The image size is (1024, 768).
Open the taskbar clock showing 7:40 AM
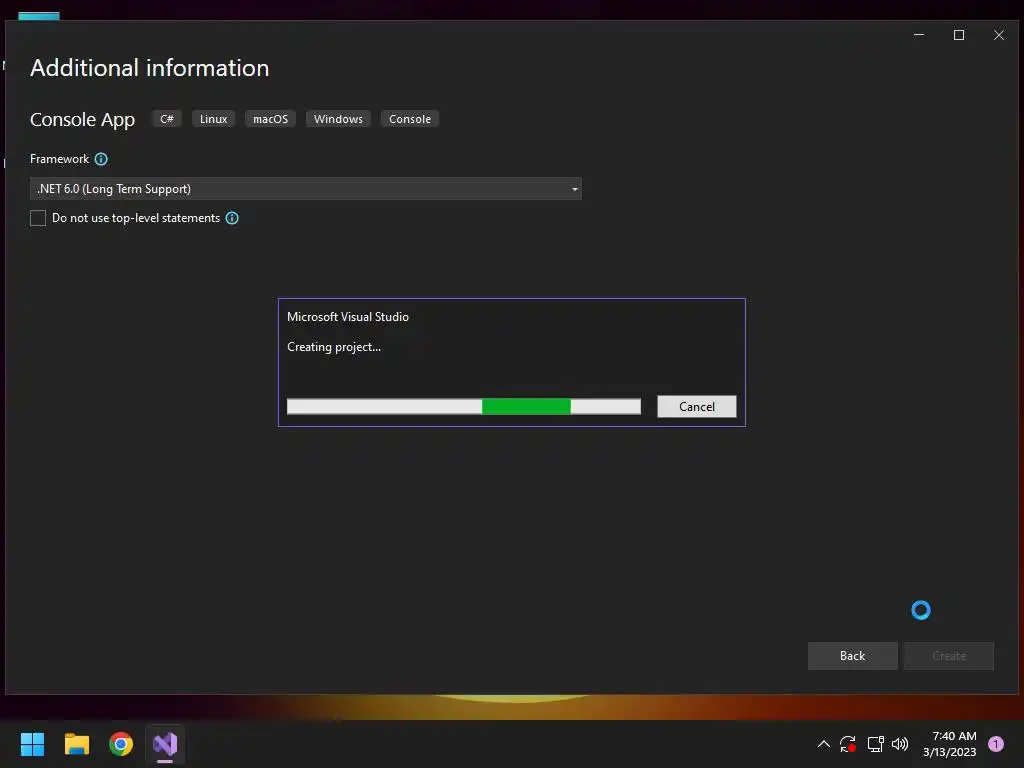click(x=949, y=744)
